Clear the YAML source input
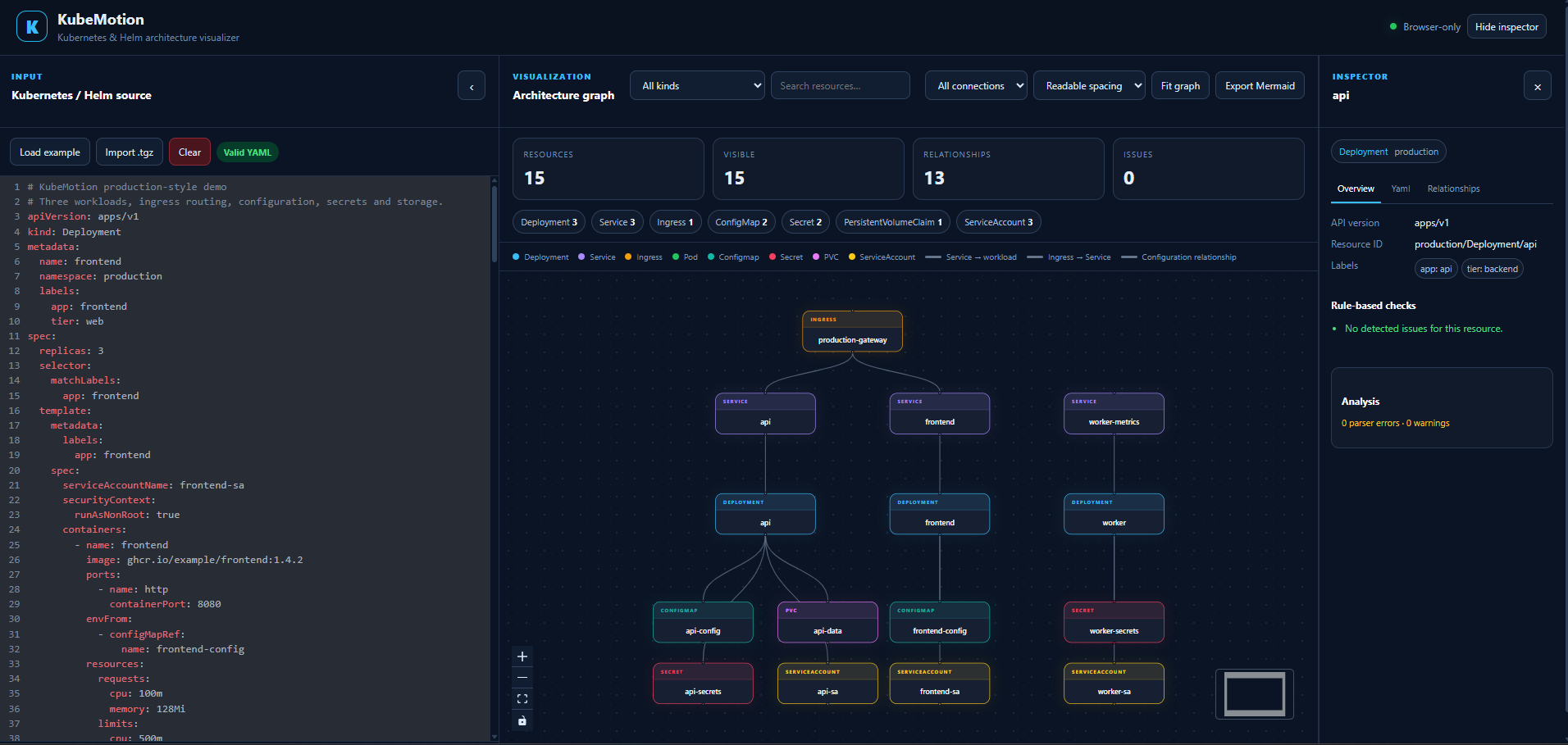This screenshot has width=1568, height=745. pyautogui.click(x=189, y=152)
